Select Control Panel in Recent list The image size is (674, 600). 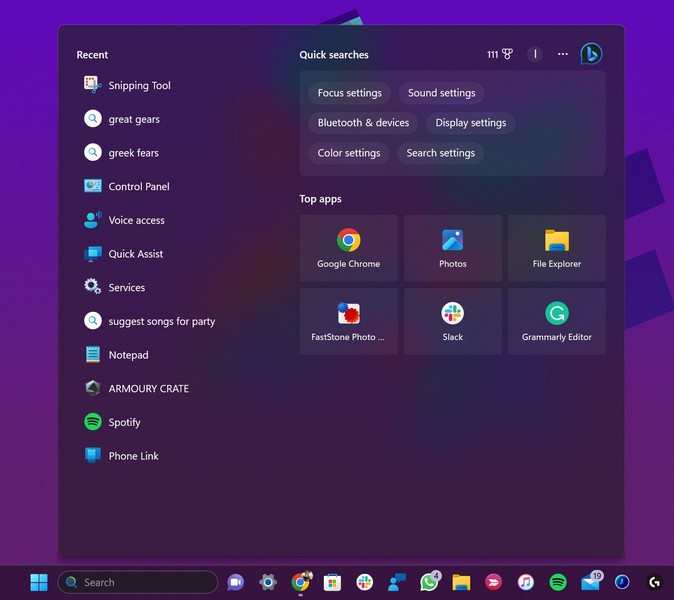click(138, 187)
